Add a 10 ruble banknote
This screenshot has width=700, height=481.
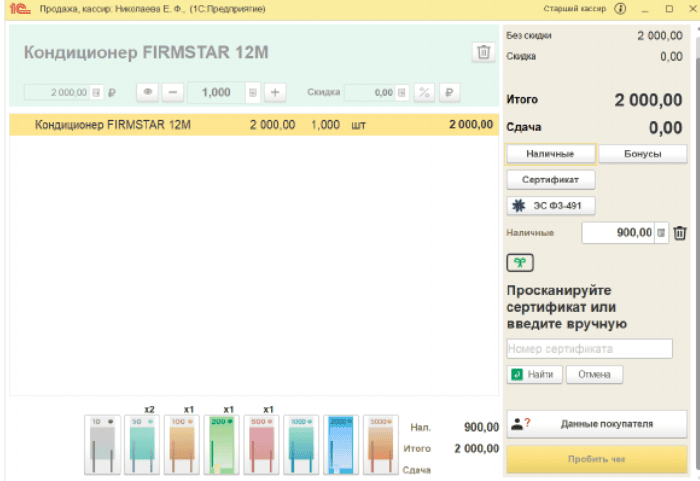102,445
